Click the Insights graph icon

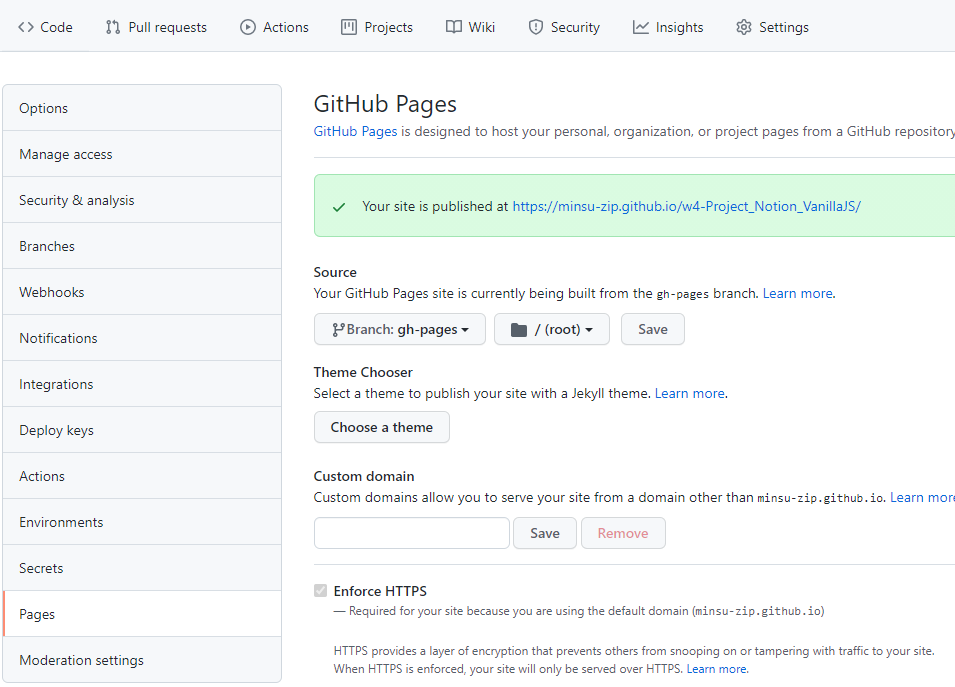pyautogui.click(x=641, y=27)
